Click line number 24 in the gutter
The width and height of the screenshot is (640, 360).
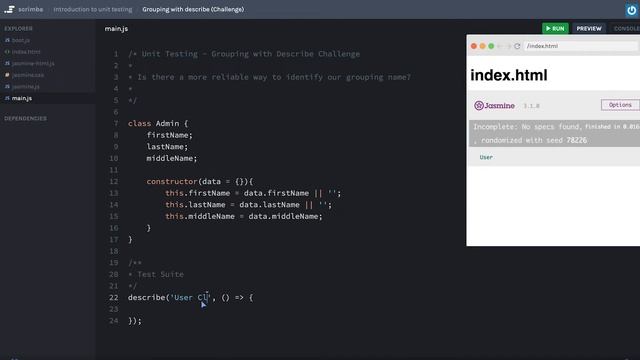coord(113,321)
